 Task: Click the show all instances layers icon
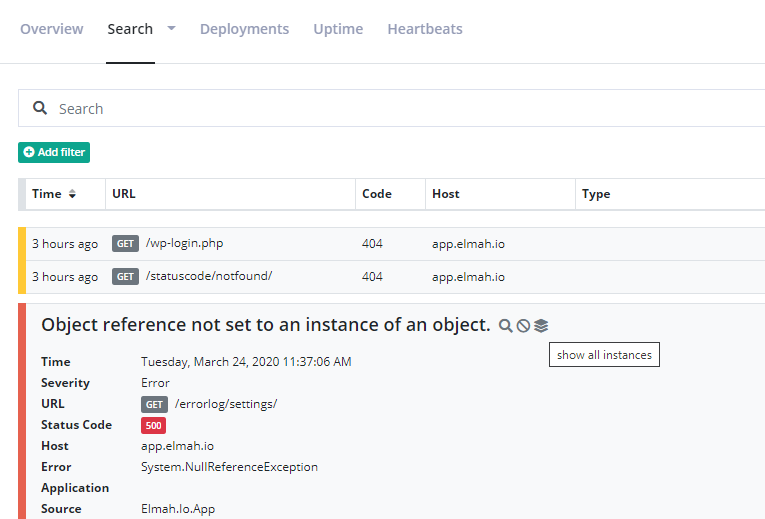[x=541, y=326]
